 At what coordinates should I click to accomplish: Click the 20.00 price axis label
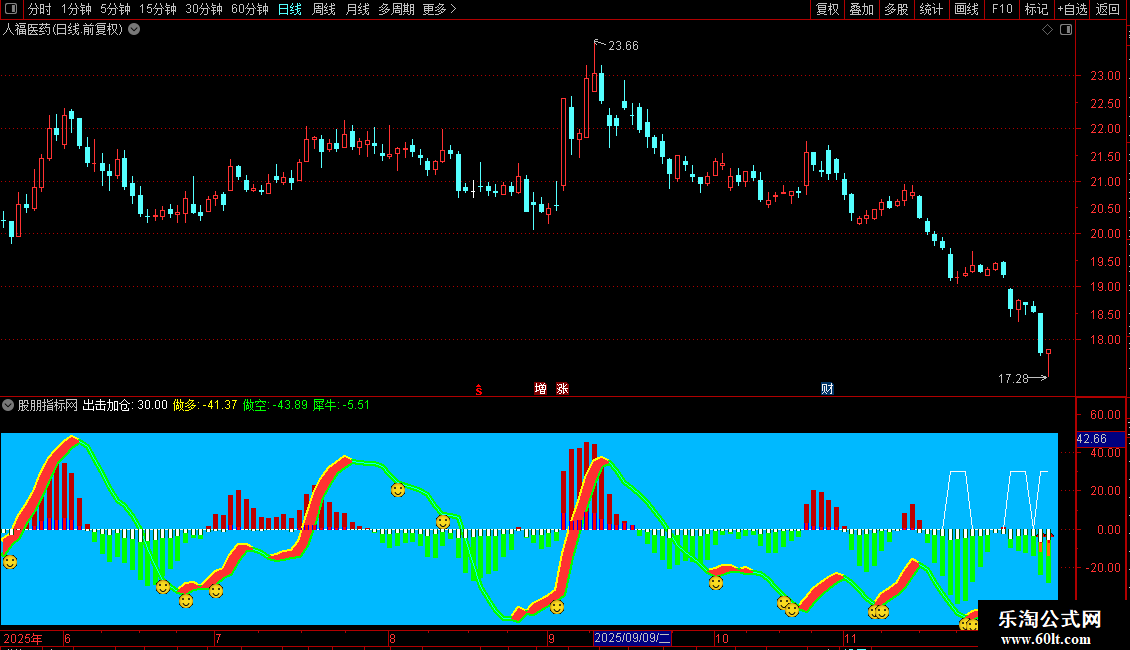1105,234
